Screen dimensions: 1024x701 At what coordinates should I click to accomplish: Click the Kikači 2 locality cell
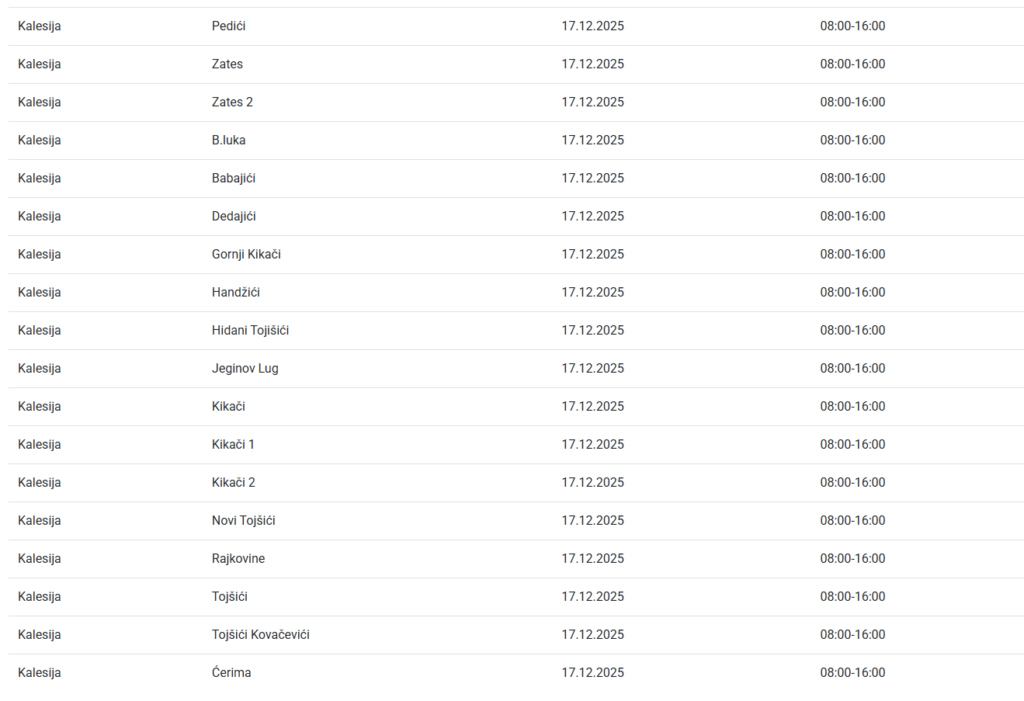pyautogui.click(x=233, y=482)
